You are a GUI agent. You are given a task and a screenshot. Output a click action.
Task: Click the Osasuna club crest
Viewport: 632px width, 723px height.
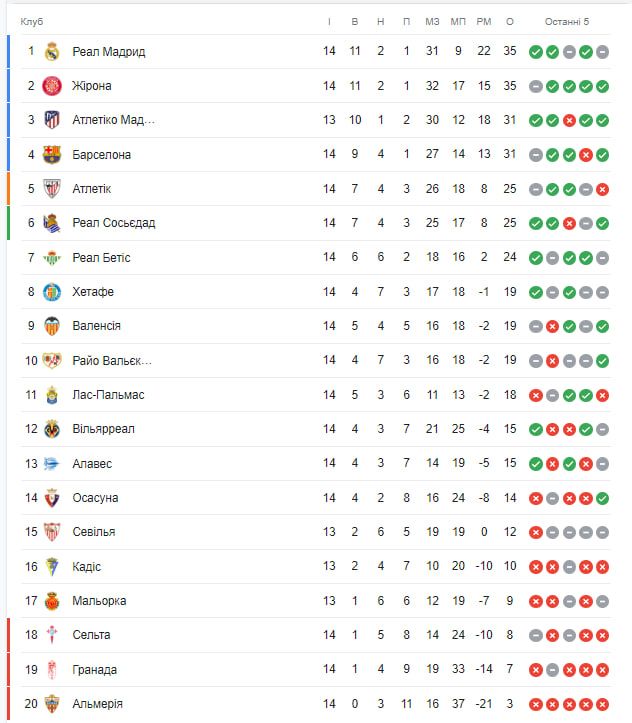(x=52, y=498)
